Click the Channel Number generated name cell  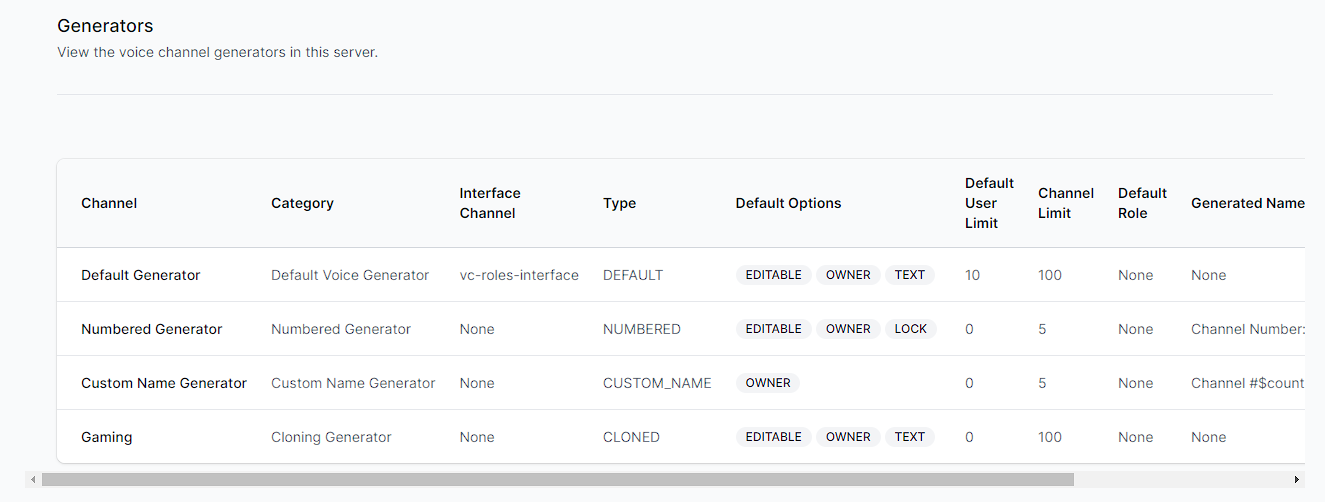[x=1248, y=329]
